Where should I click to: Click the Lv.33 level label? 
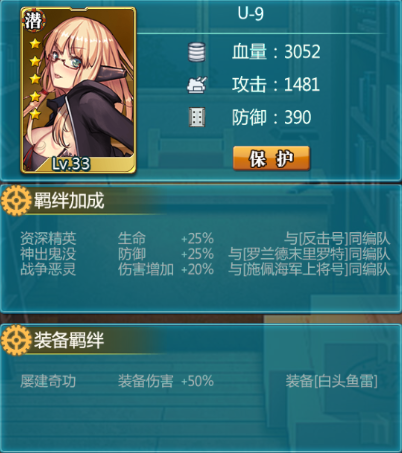point(71,164)
